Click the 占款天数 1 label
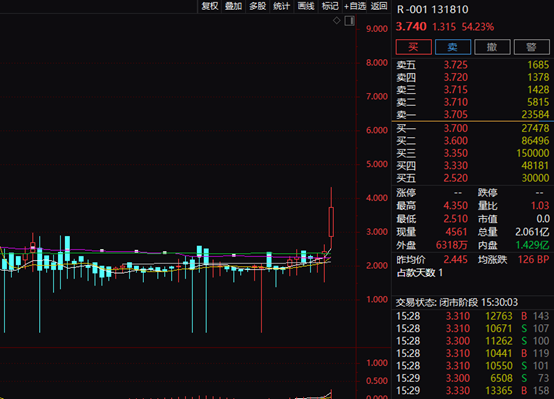 click(x=419, y=273)
